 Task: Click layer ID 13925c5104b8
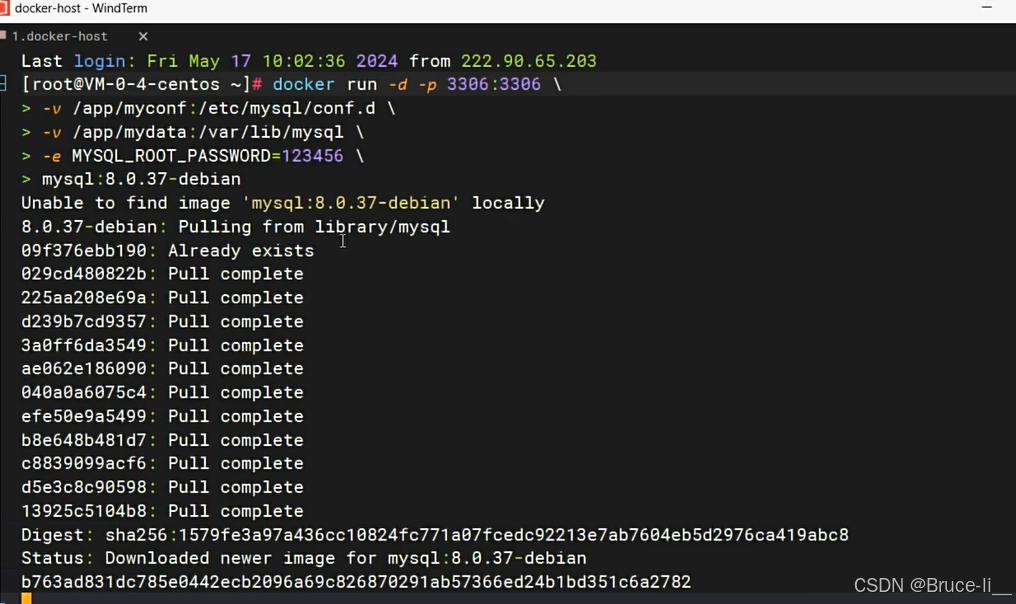click(84, 511)
